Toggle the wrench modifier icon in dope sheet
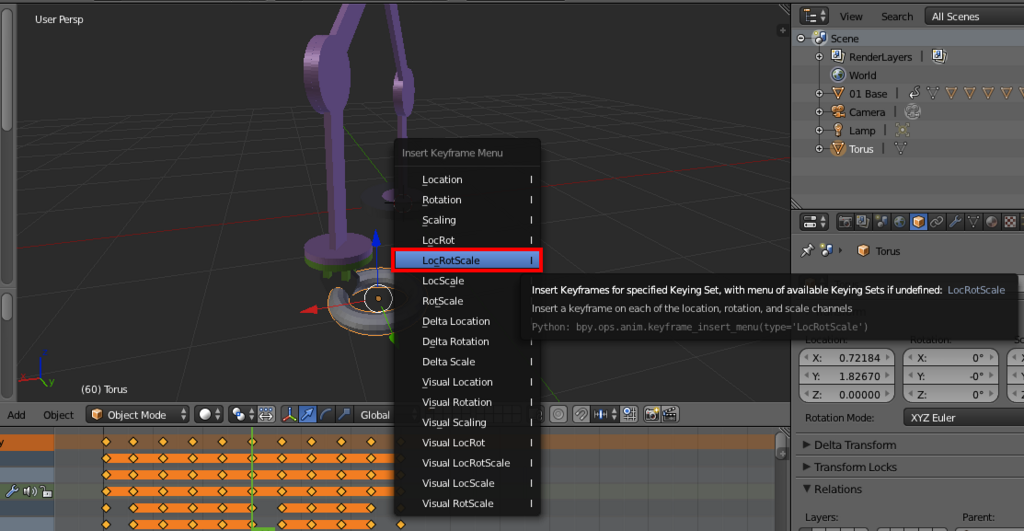 12,491
